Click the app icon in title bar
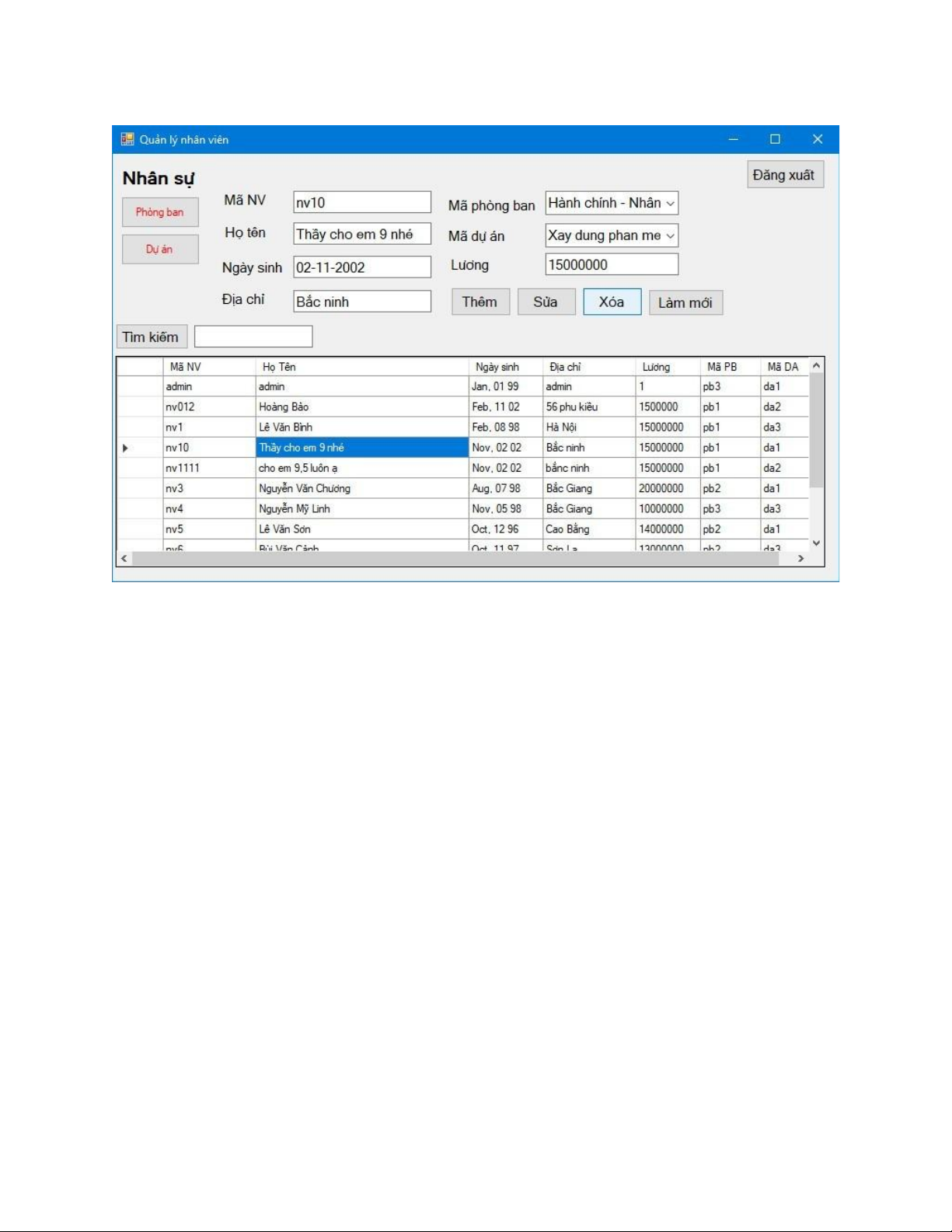Screen dimensions: 952x1232 click(127, 140)
